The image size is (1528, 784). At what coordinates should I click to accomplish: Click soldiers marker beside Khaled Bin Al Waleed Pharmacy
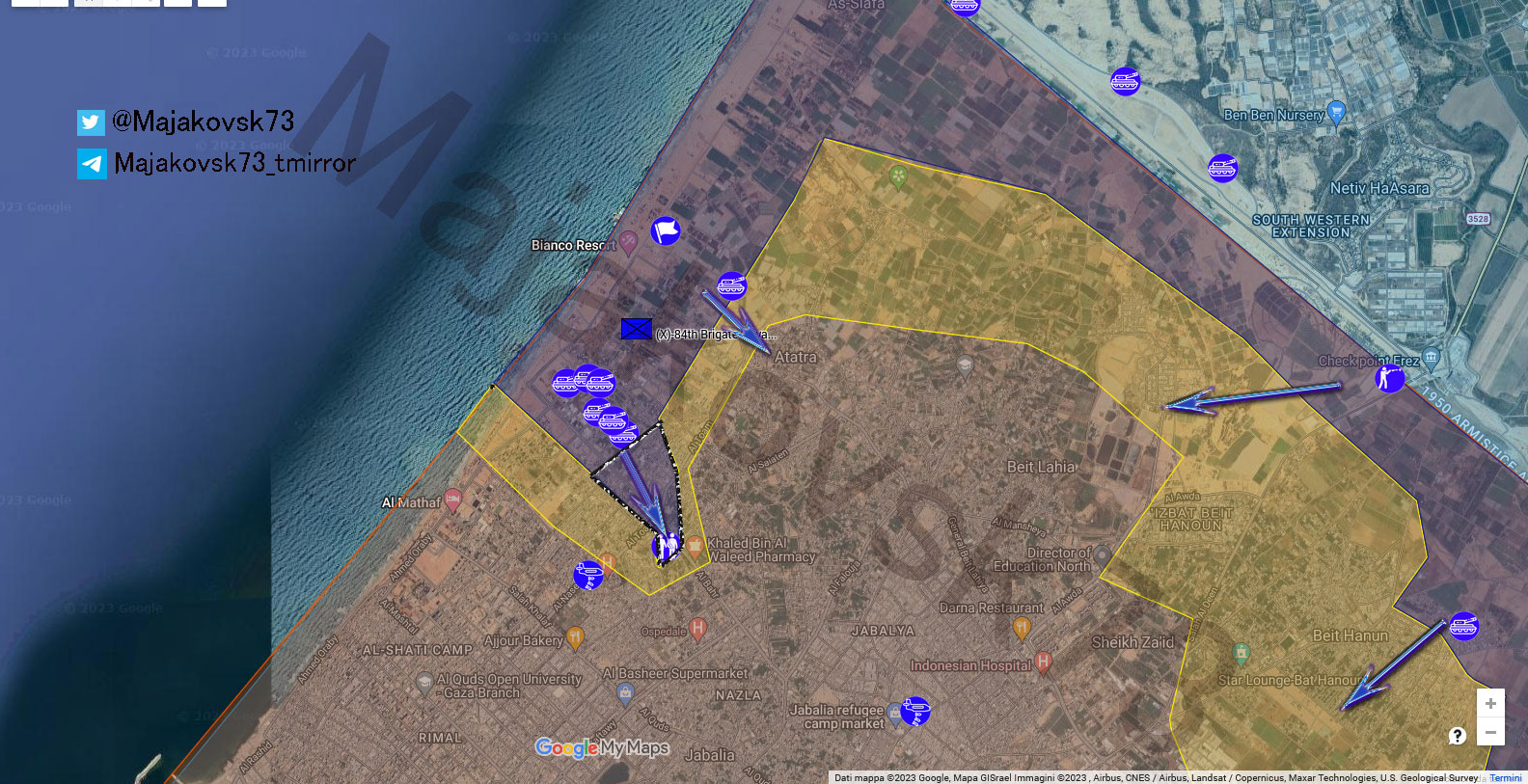point(667,547)
